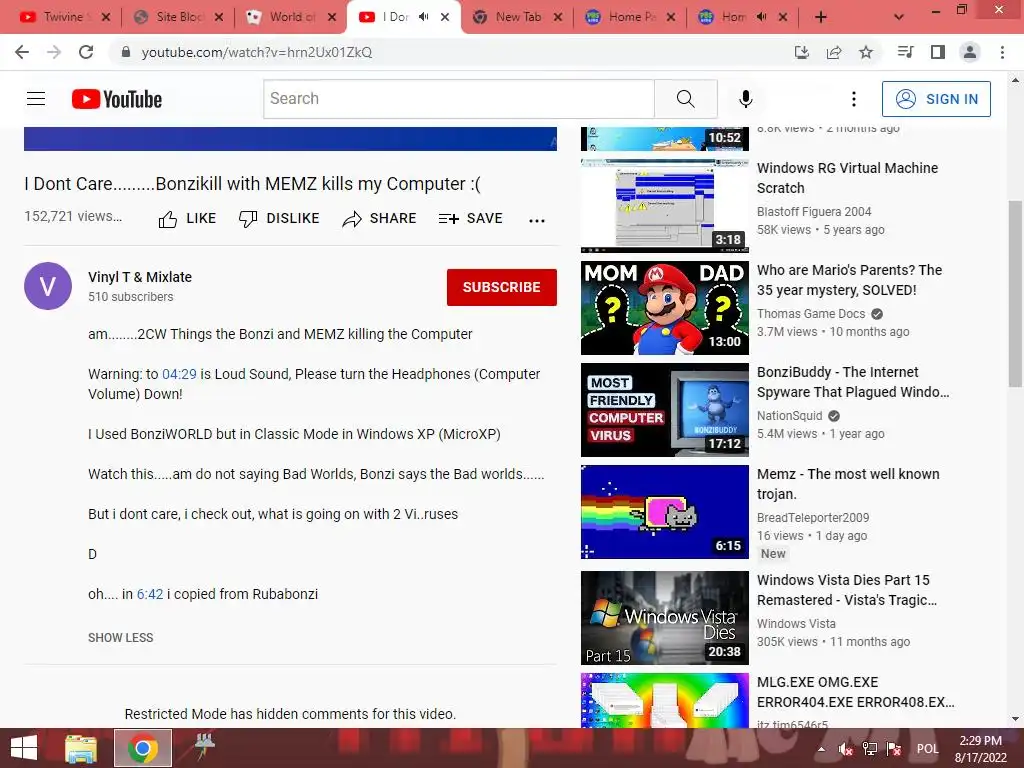This screenshot has height=768, width=1024.
Task: Switch the POL input language indicator
Action: (927, 749)
